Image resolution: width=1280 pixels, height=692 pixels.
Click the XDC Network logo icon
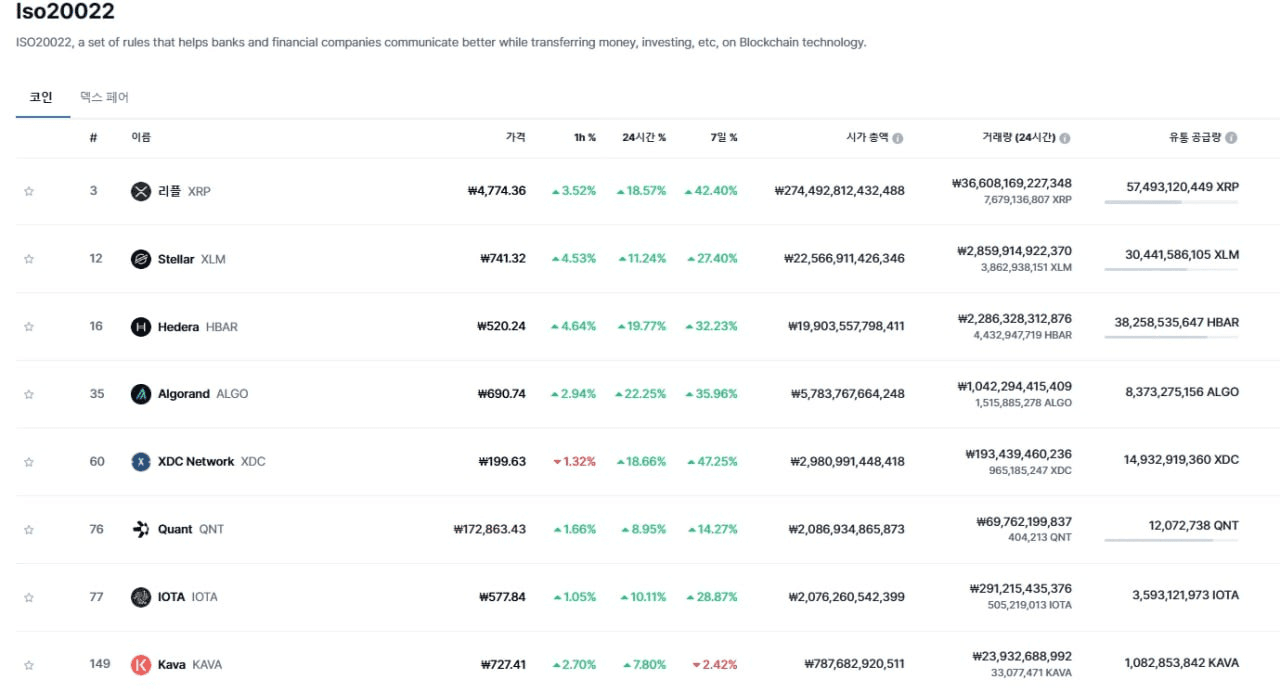click(141, 462)
